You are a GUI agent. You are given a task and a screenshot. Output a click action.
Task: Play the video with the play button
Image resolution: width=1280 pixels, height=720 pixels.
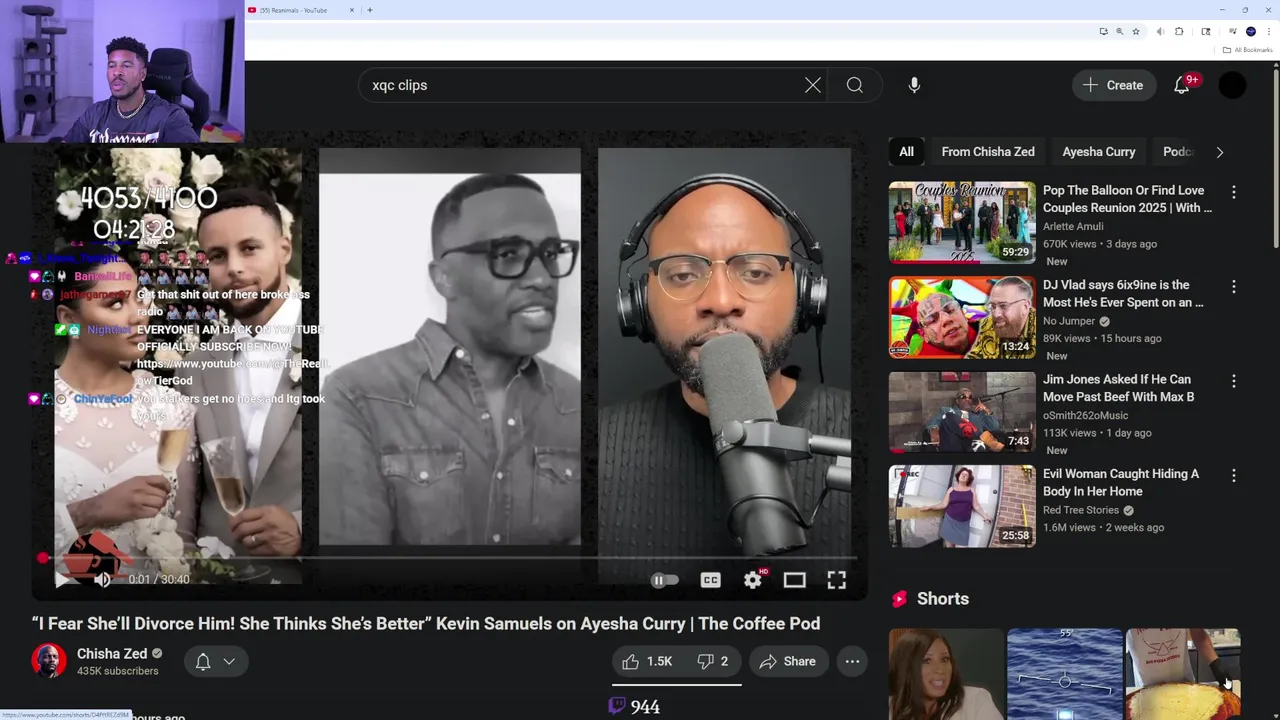coord(60,579)
